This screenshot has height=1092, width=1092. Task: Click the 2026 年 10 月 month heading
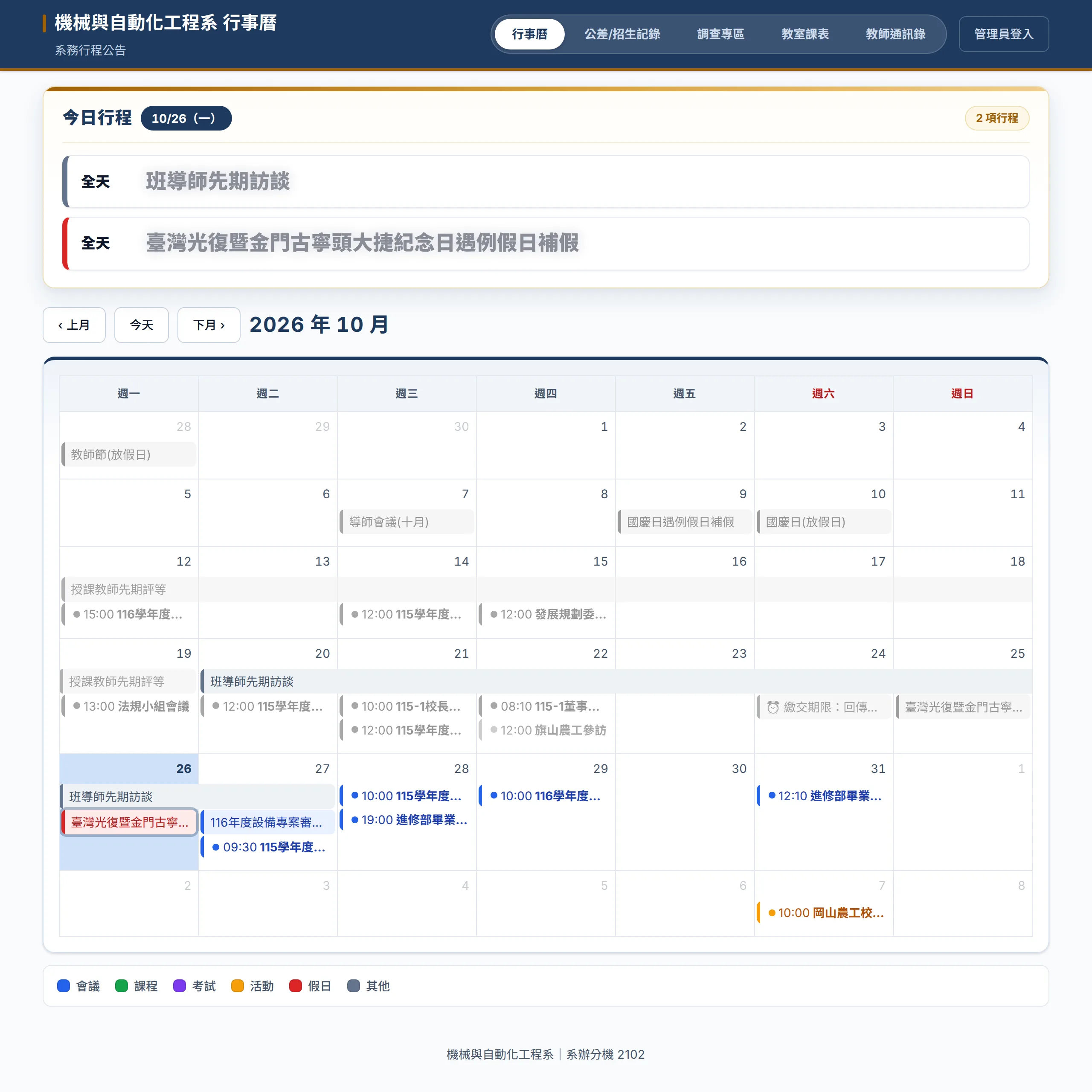coord(319,325)
